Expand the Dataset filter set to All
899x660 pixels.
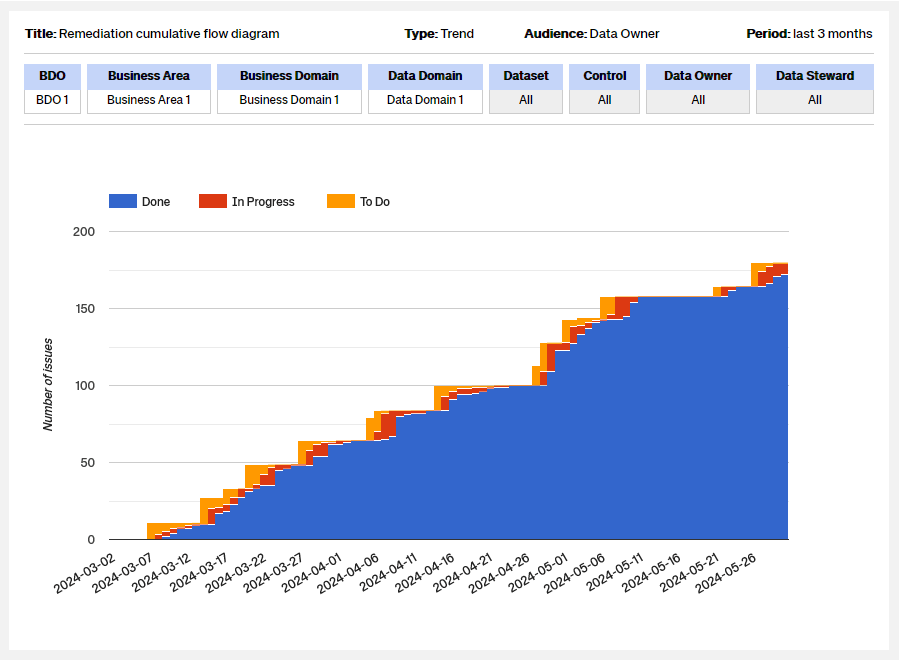pyautogui.click(x=526, y=100)
